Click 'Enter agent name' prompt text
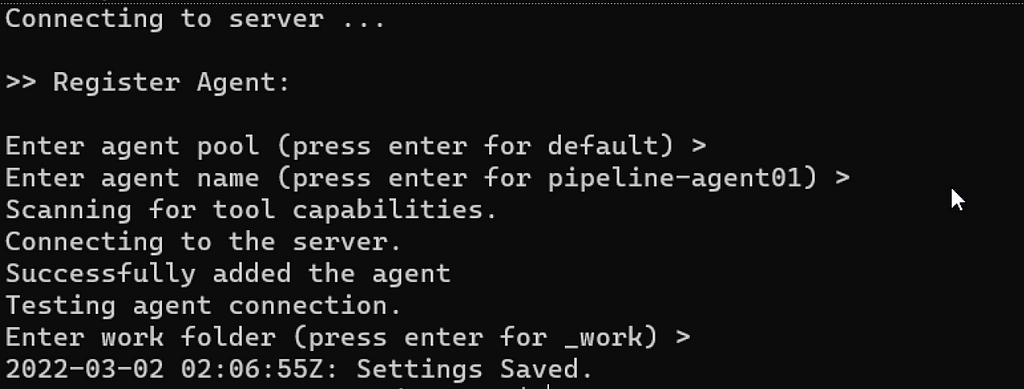The width and height of the screenshot is (1024, 389). [132, 178]
